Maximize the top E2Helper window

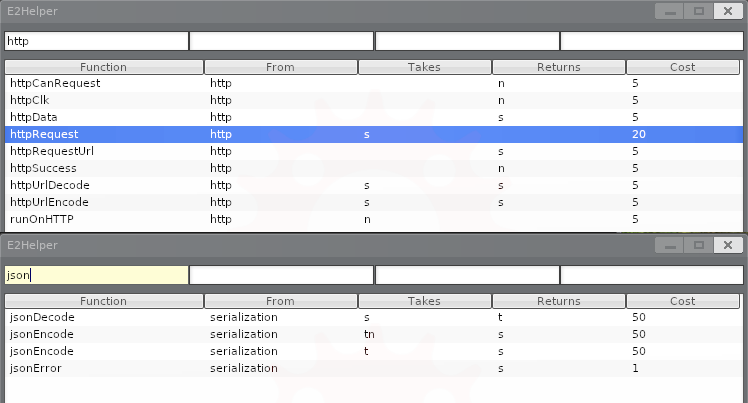point(699,11)
